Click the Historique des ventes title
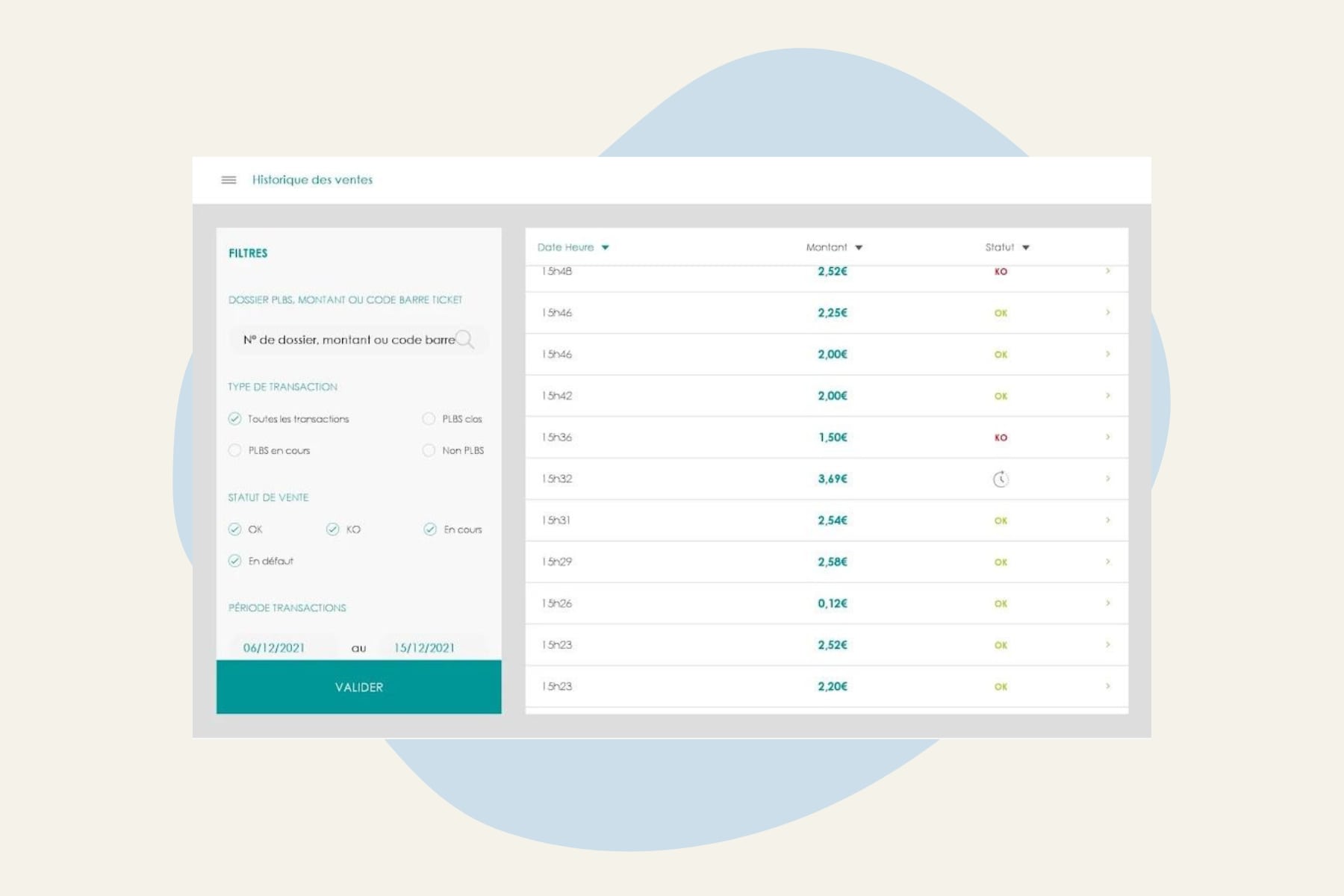The image size is (1344, 896). pos(312,180)
